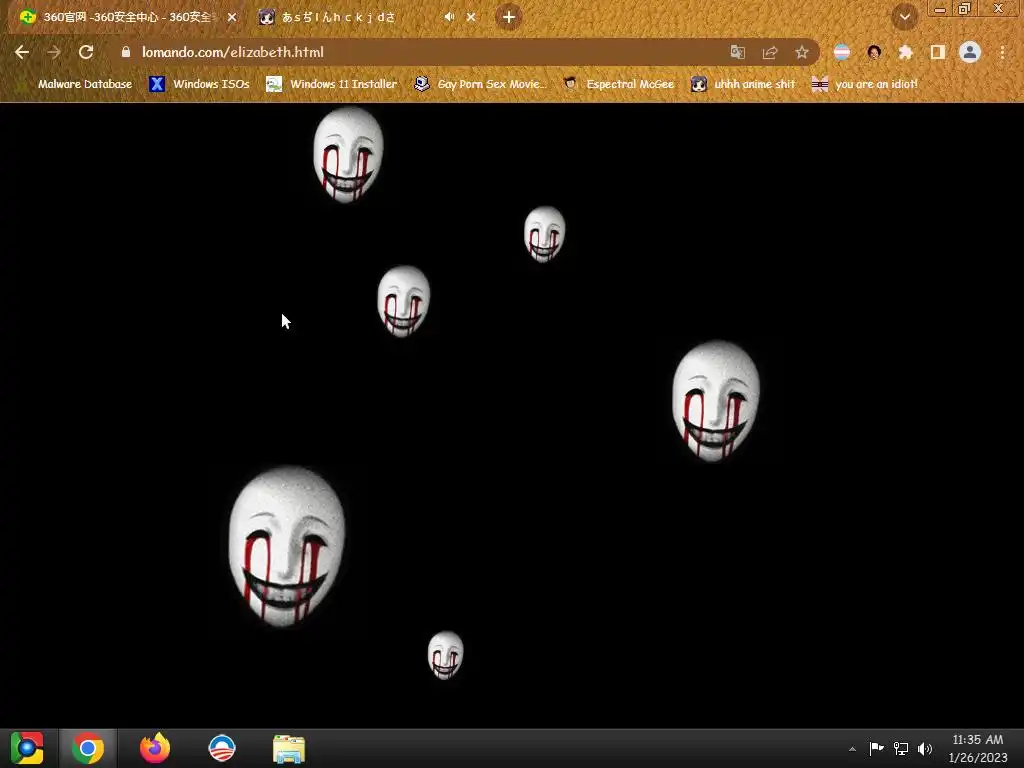Open the blue striped circle taskbar app
The width and height of the screenshot is (1024, 768).
[x=222, y=748]
